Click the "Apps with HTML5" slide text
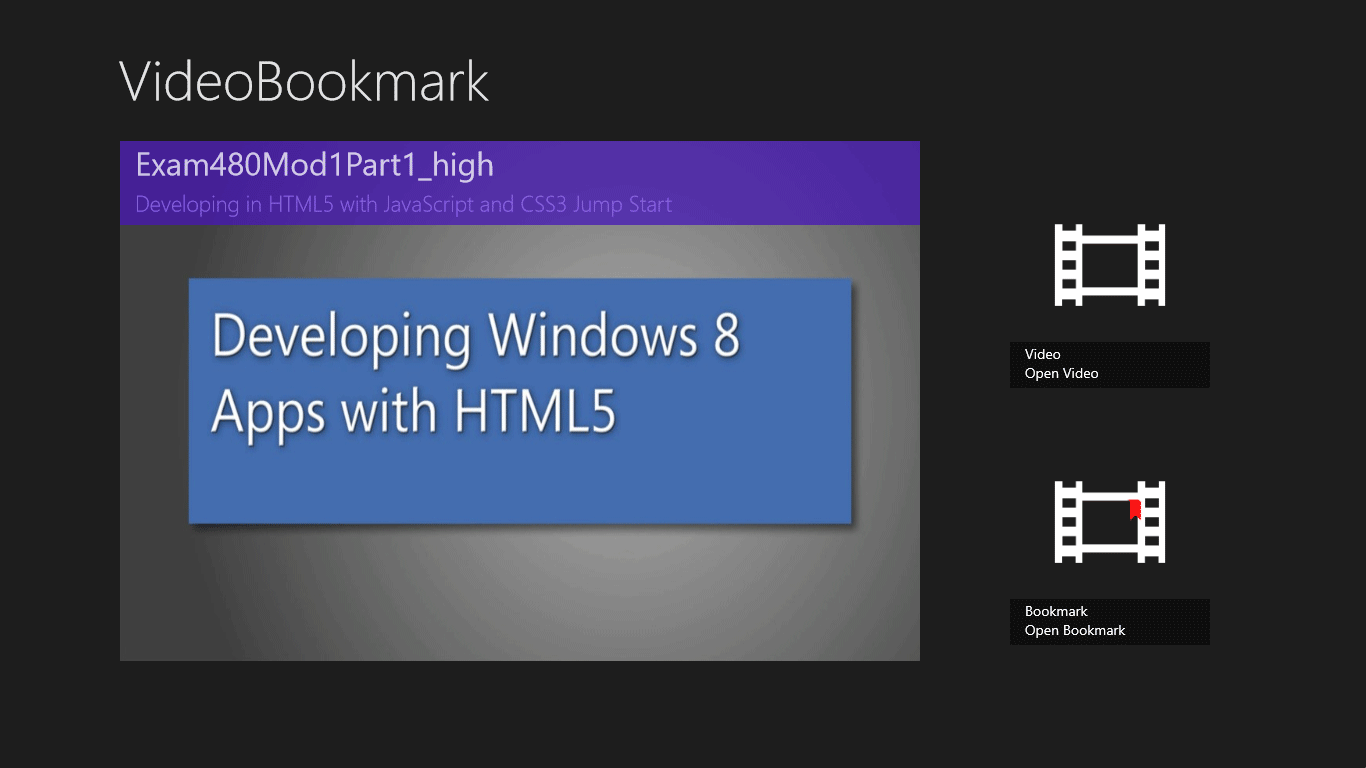Image resolution: width=1366 pixels, height=768 pixels. [412, 410]
